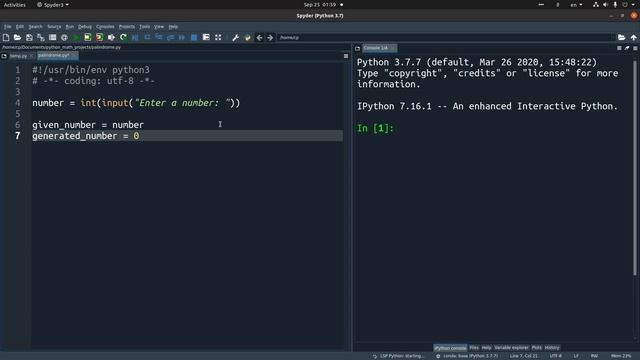Open the PYTHONPATH manager

coord(247,38)
